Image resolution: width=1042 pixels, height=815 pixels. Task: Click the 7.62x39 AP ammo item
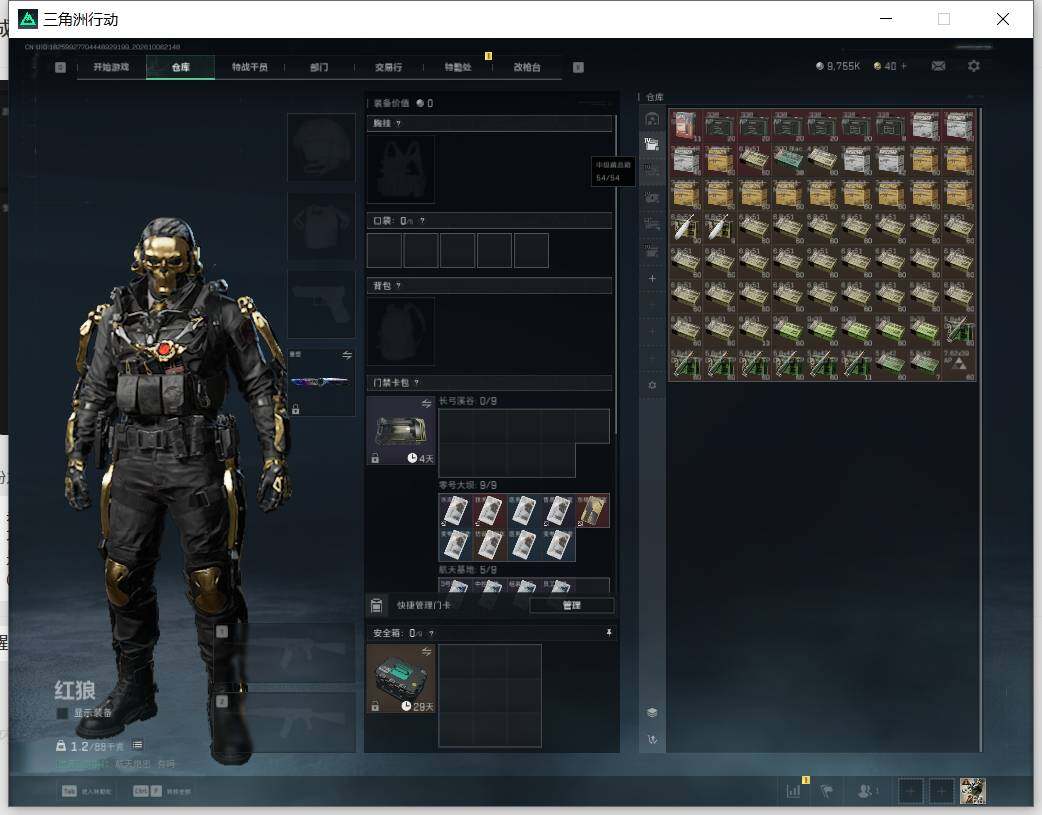tap(959, 364)
